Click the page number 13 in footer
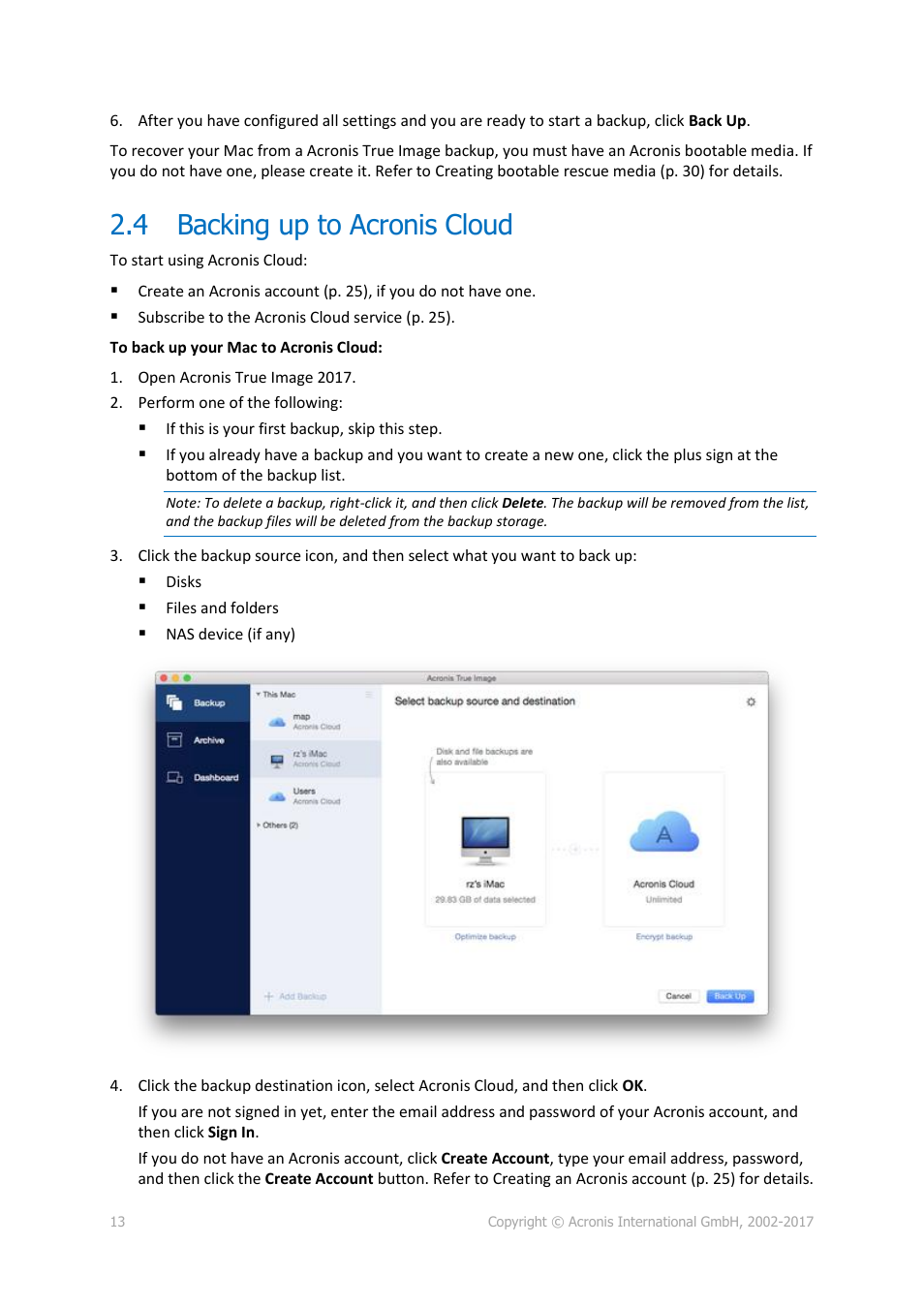924x1307 pixels. [x=117, y=1222]
